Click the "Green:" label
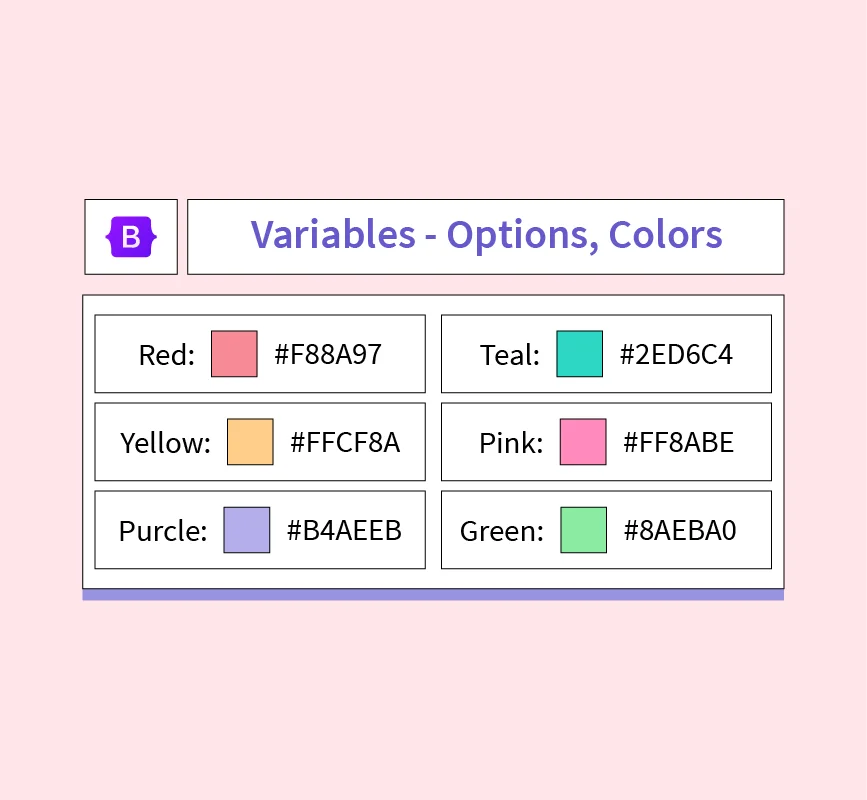Viewport: 867px width, 800px height. click(x=502, y=531)
